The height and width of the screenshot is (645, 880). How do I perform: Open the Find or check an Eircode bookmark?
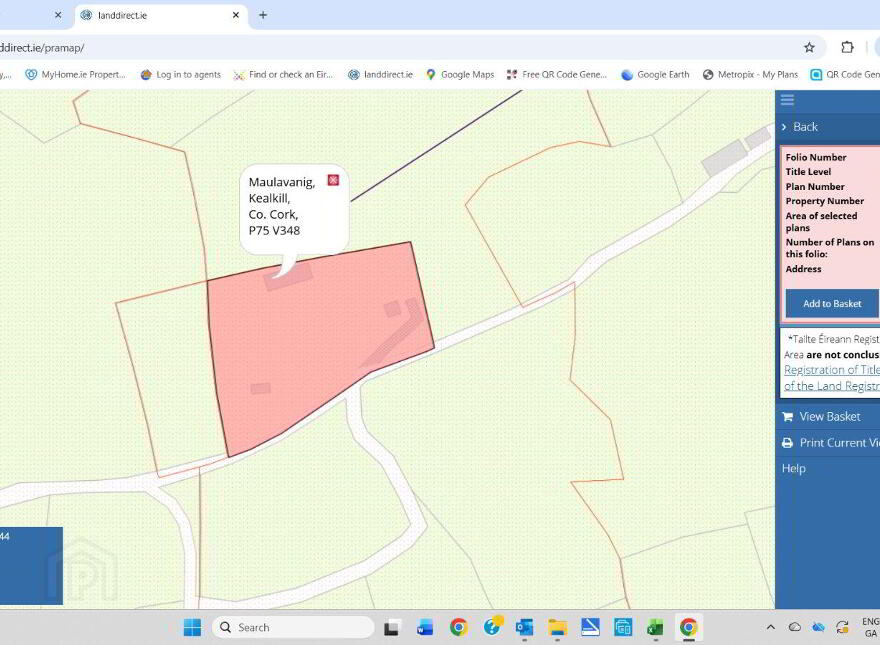coord(283,75)
